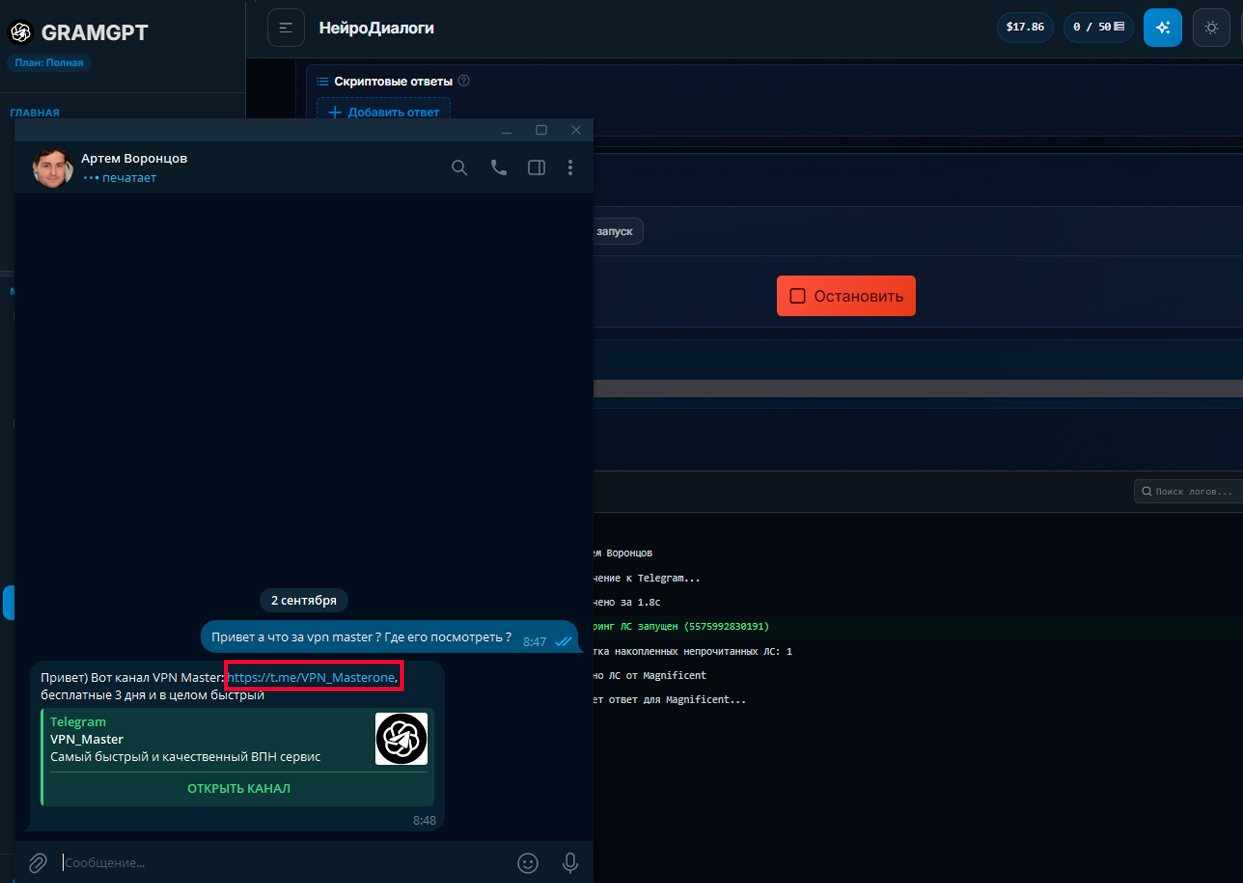Click the $17.86 balance badge

tap(1025, 27)
